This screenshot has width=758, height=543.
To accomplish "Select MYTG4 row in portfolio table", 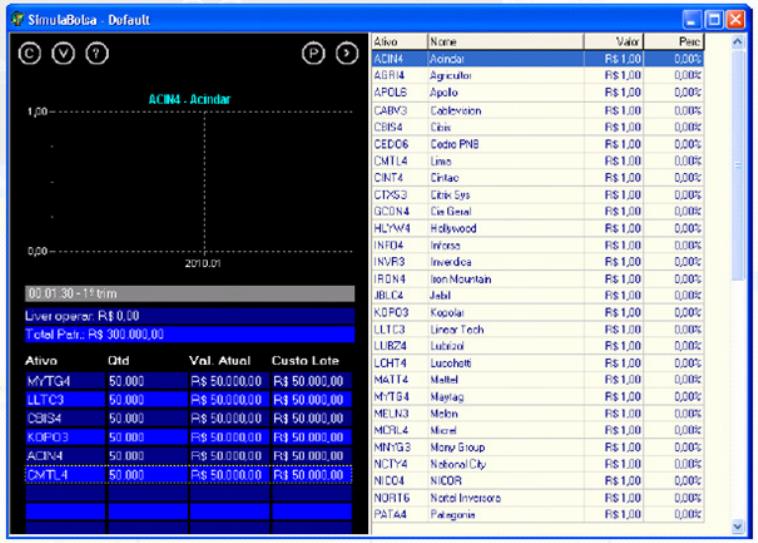I will (189, 381).
